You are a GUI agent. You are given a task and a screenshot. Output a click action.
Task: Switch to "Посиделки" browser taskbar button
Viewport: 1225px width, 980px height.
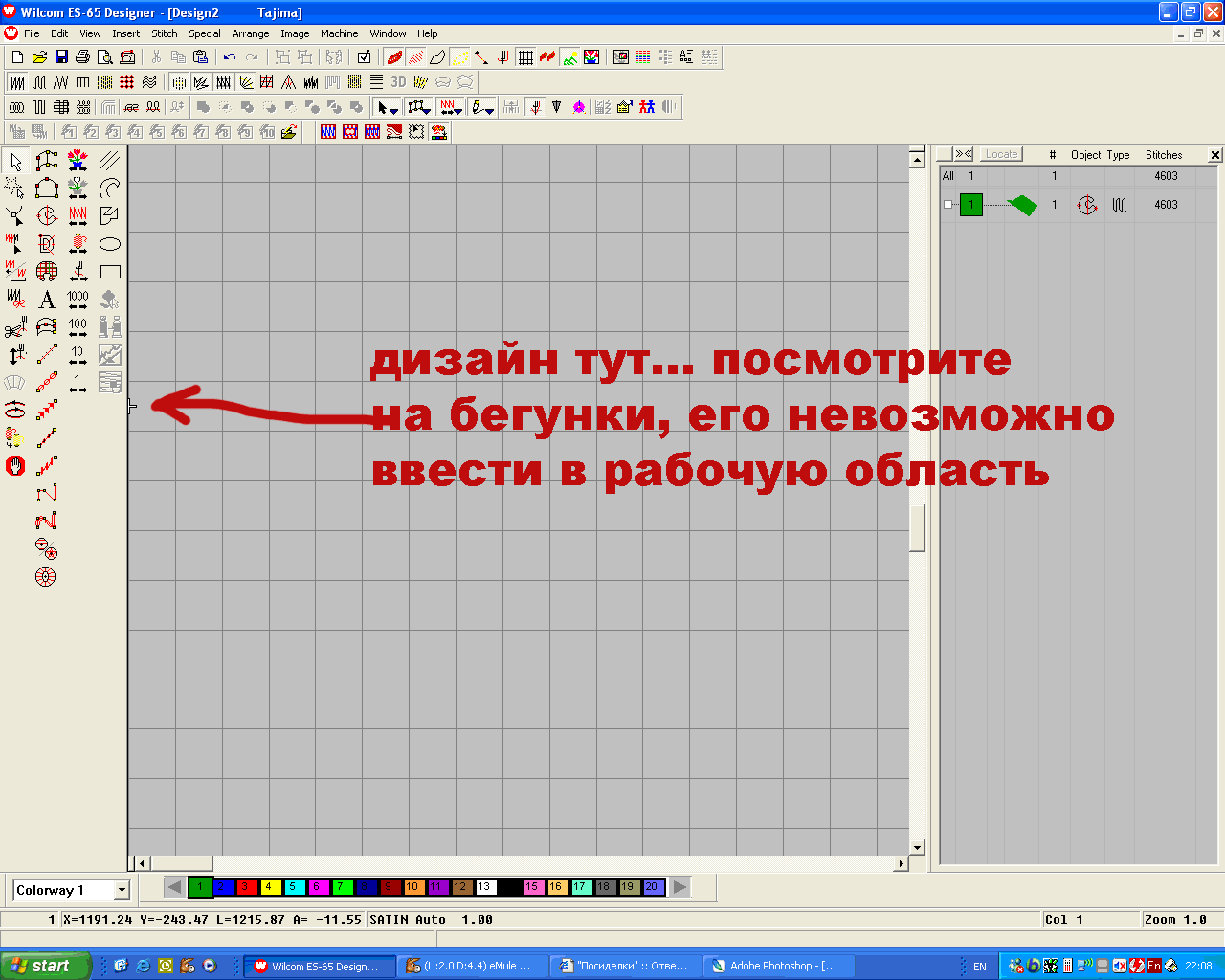(x=626, y=966)
